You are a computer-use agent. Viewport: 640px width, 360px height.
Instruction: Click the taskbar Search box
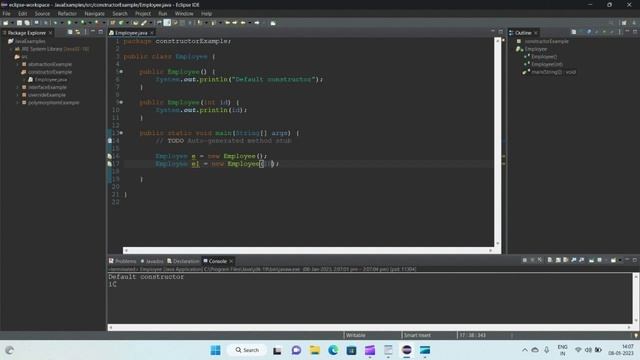(247, 350)
